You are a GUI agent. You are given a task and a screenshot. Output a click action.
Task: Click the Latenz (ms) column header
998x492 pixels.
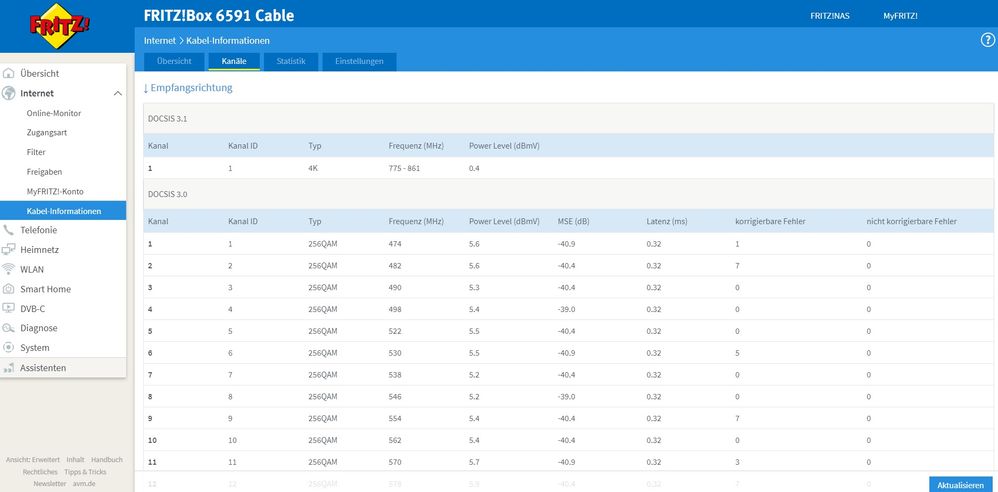pyautogui.click(x=667, y=221)
